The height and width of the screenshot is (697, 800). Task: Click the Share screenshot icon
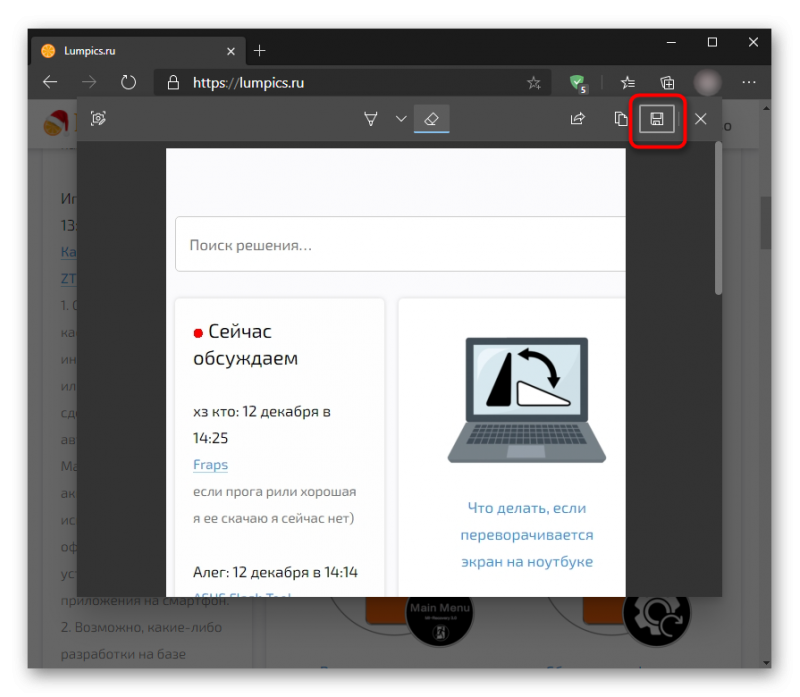tap(578, 119)
